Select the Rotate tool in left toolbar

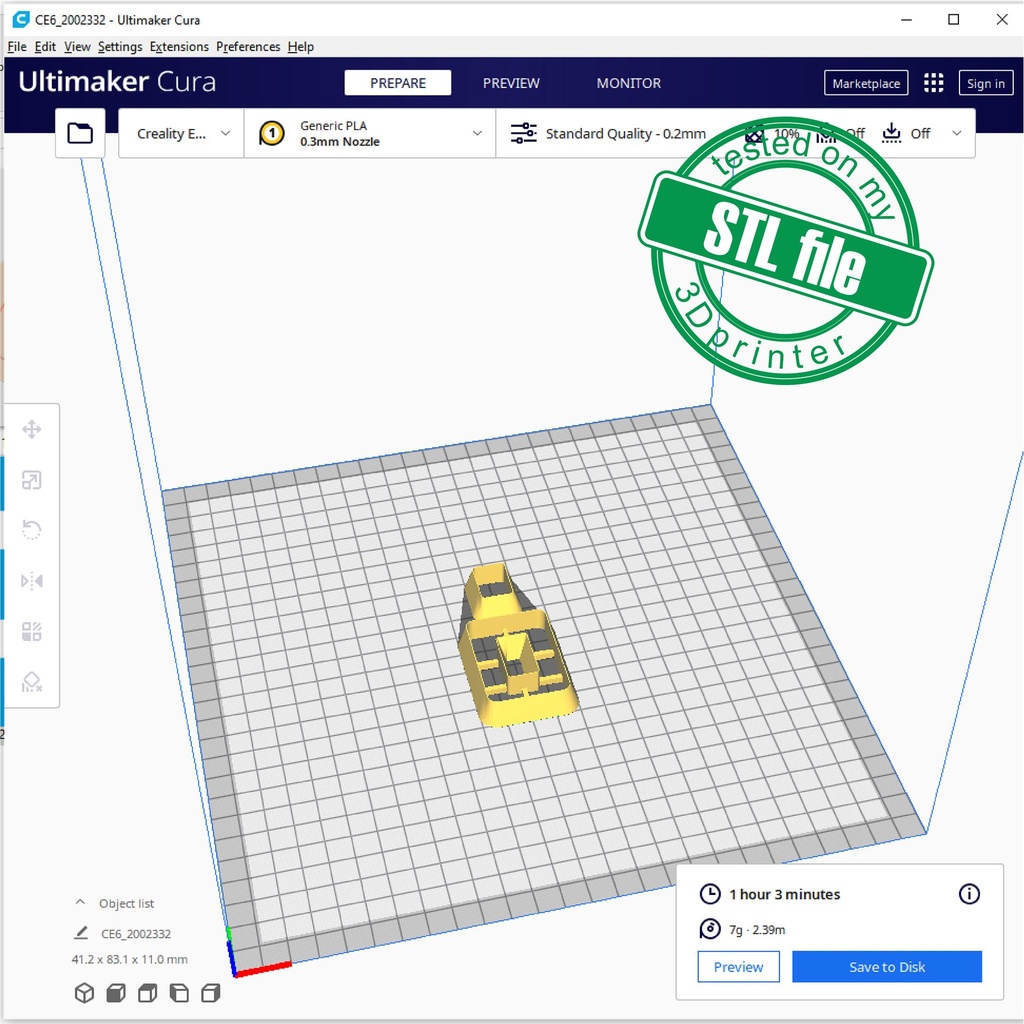point(31,531)
